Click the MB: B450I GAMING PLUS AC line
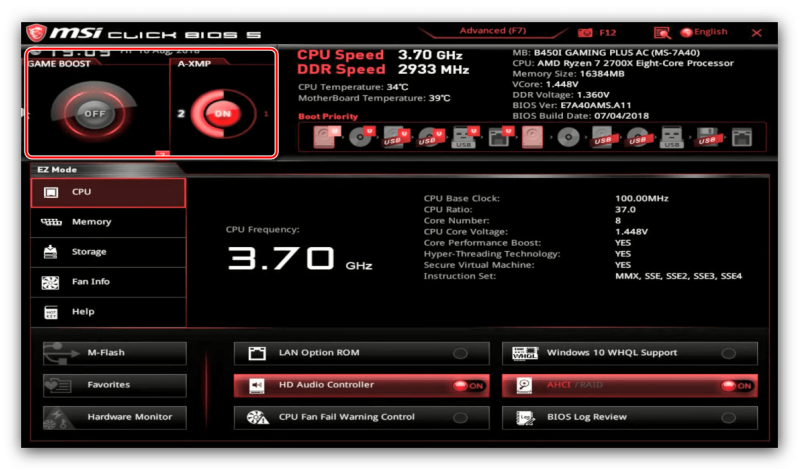The height and width of the screenshot is (470, 800). [606, 53]
